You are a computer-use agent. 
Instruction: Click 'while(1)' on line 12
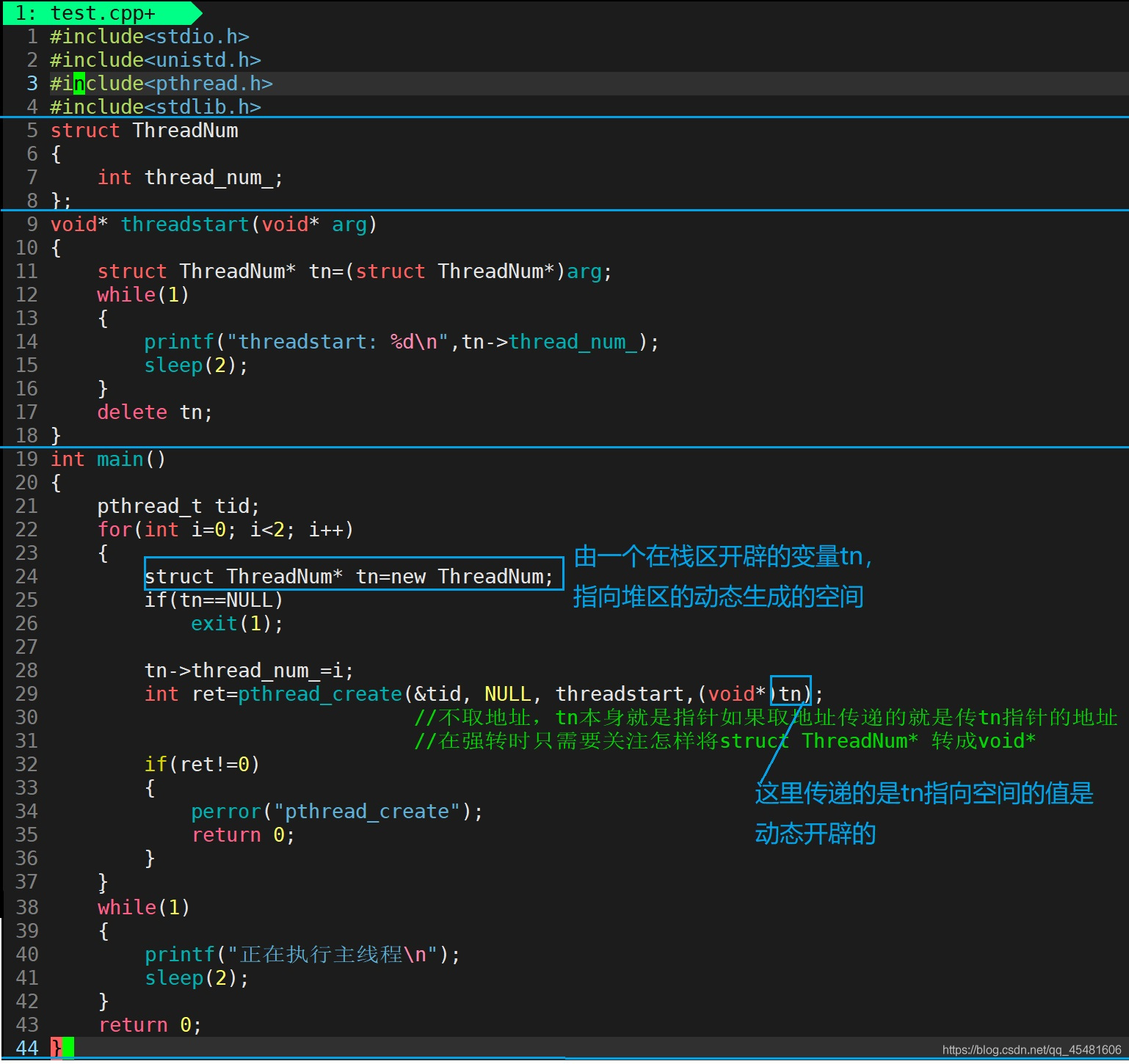[x=143, y=295]
